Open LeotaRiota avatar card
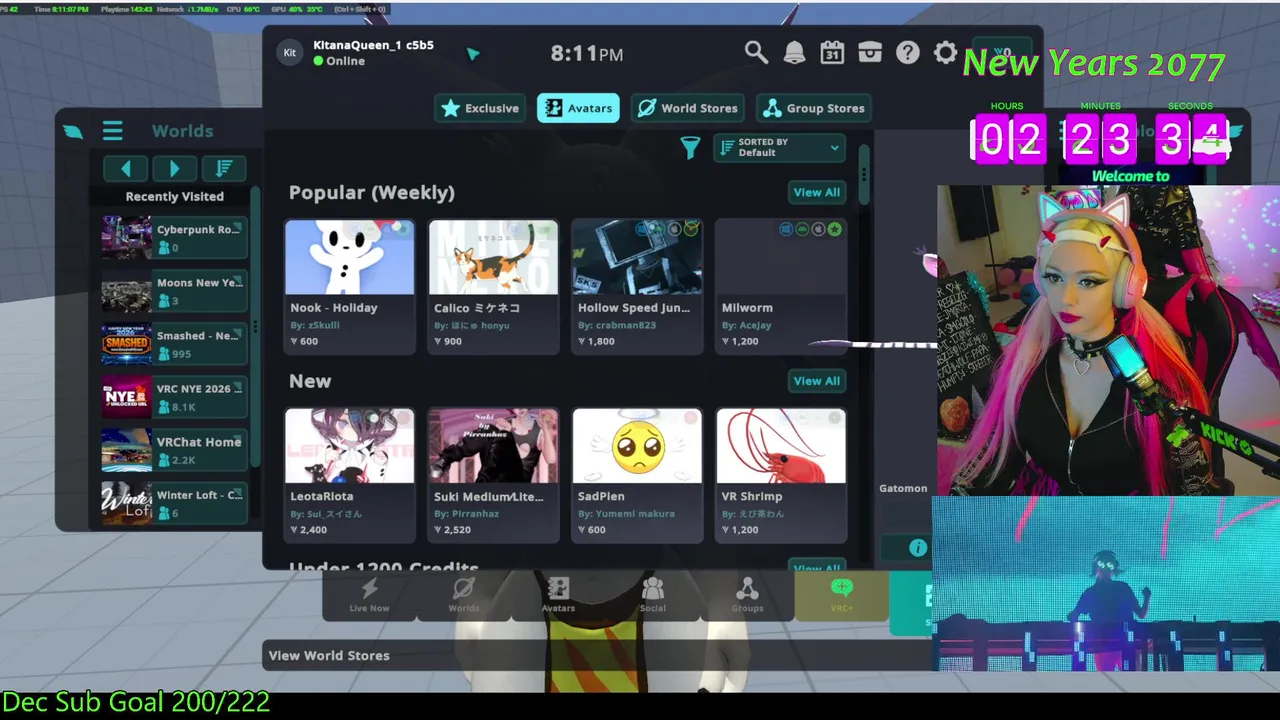1280x720 pixels. (x=349, y=475)
